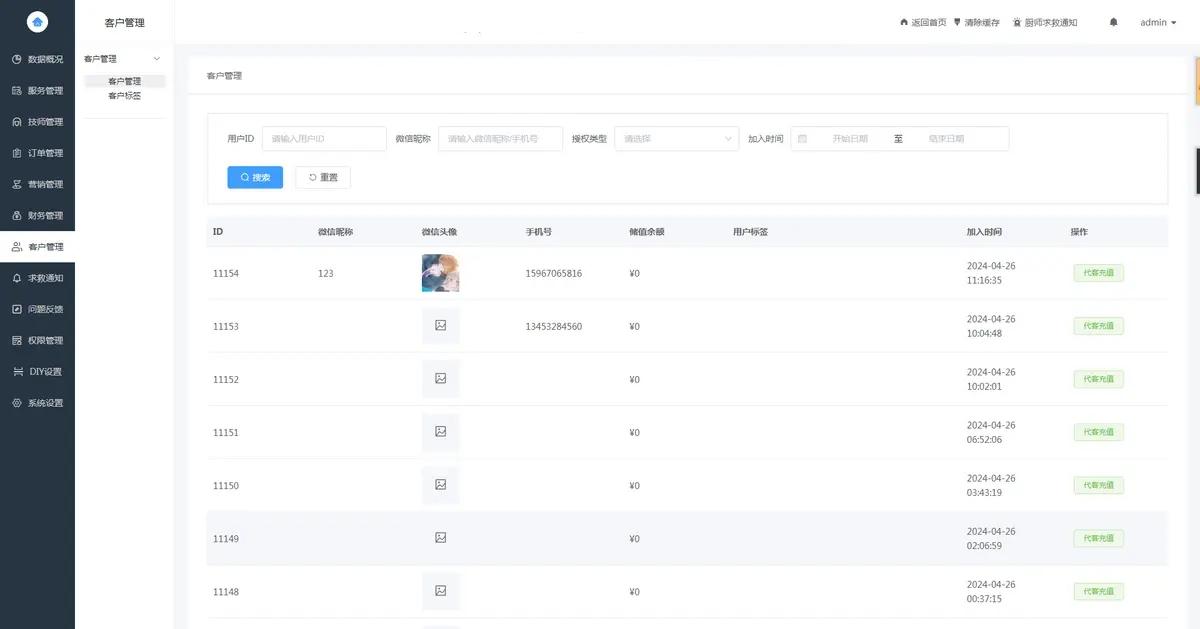Select 客户标签 submenu item
The height and width of the screenshot is (629, 1200).
click(124, 96)
